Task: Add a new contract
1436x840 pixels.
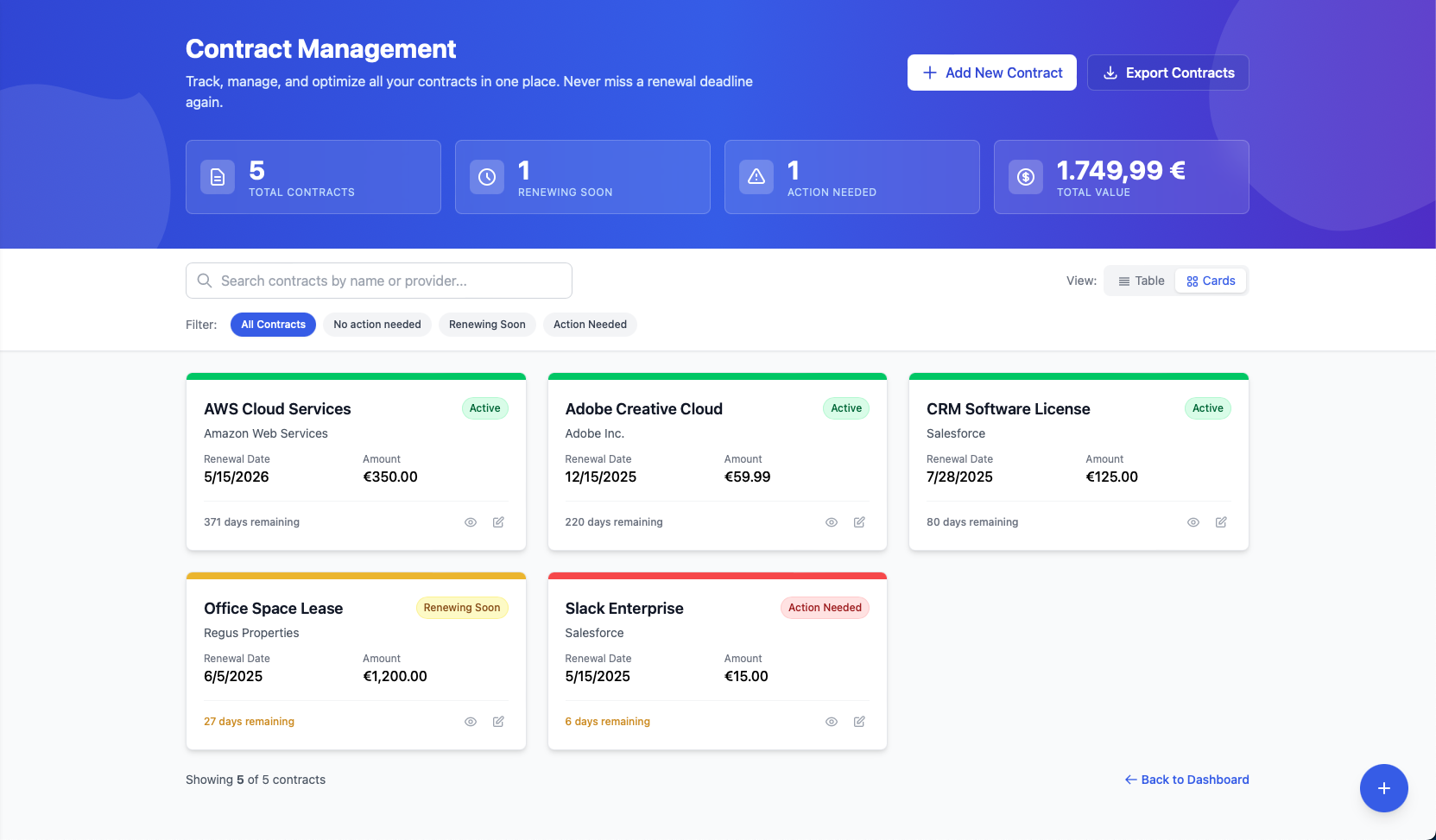Action: point(992,73)
